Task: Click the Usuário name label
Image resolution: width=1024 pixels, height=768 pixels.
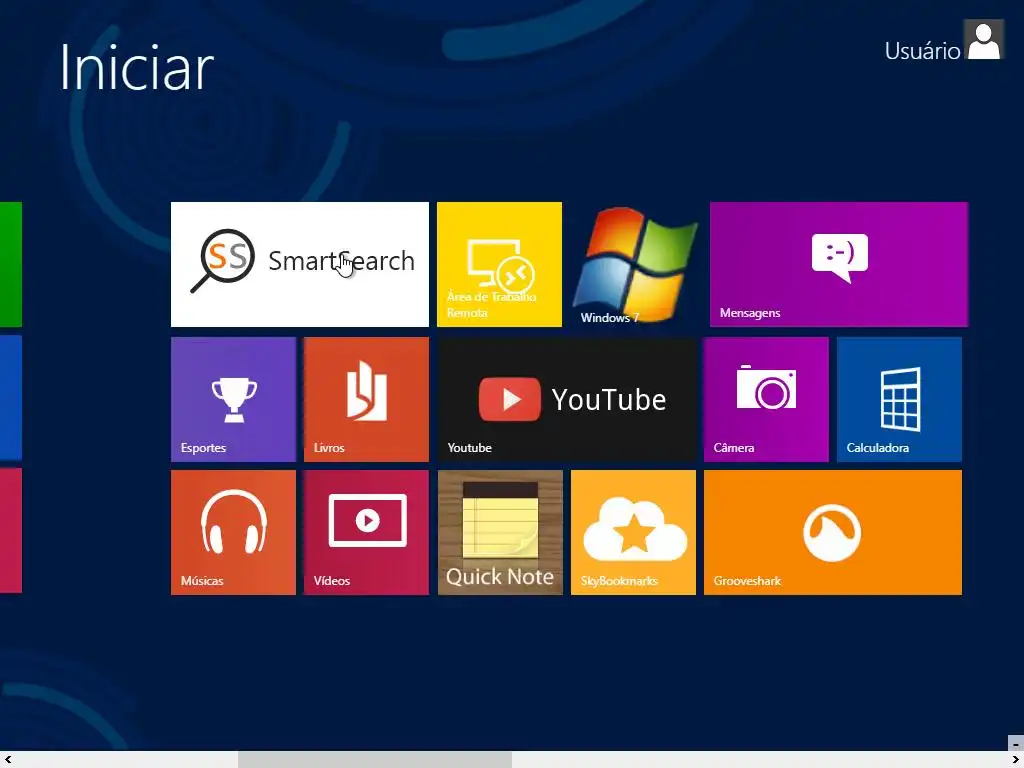Action: (922, 51)
